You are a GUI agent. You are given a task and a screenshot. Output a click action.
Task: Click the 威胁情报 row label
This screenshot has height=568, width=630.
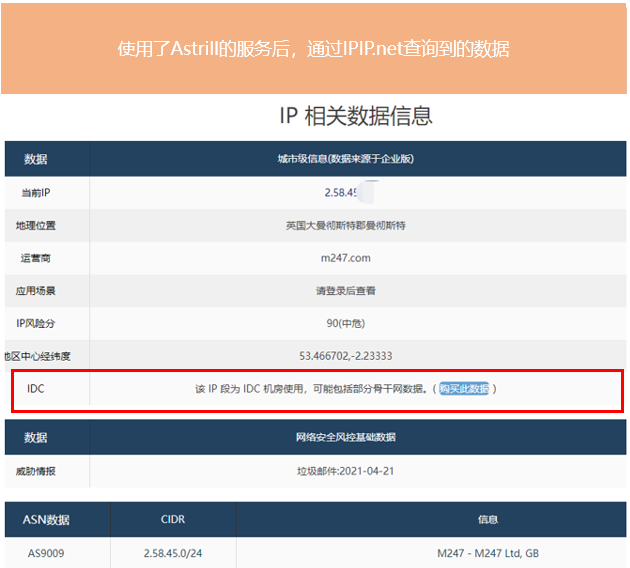tap(36, 471)
